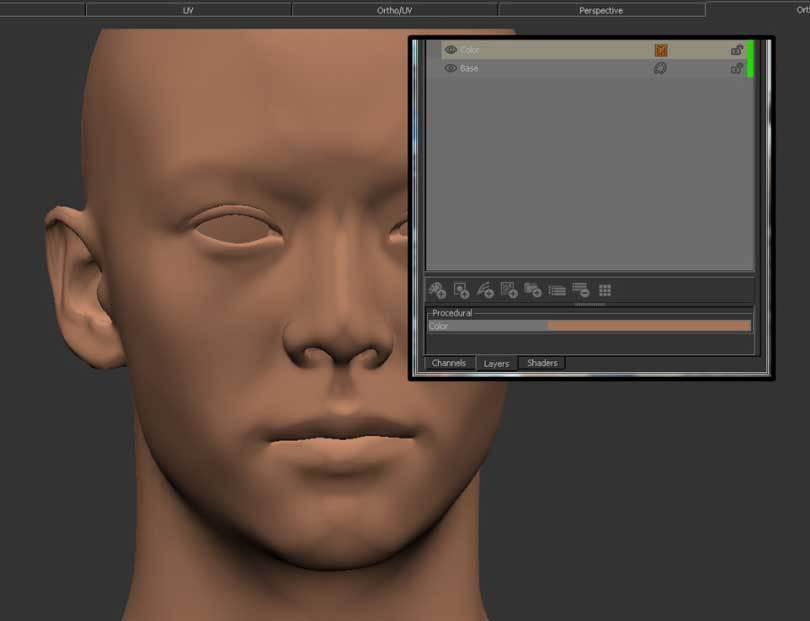Switch to the Layers tab
Image resolution: width=810 pixels, height=621 pixels.
tap(496, 363)
